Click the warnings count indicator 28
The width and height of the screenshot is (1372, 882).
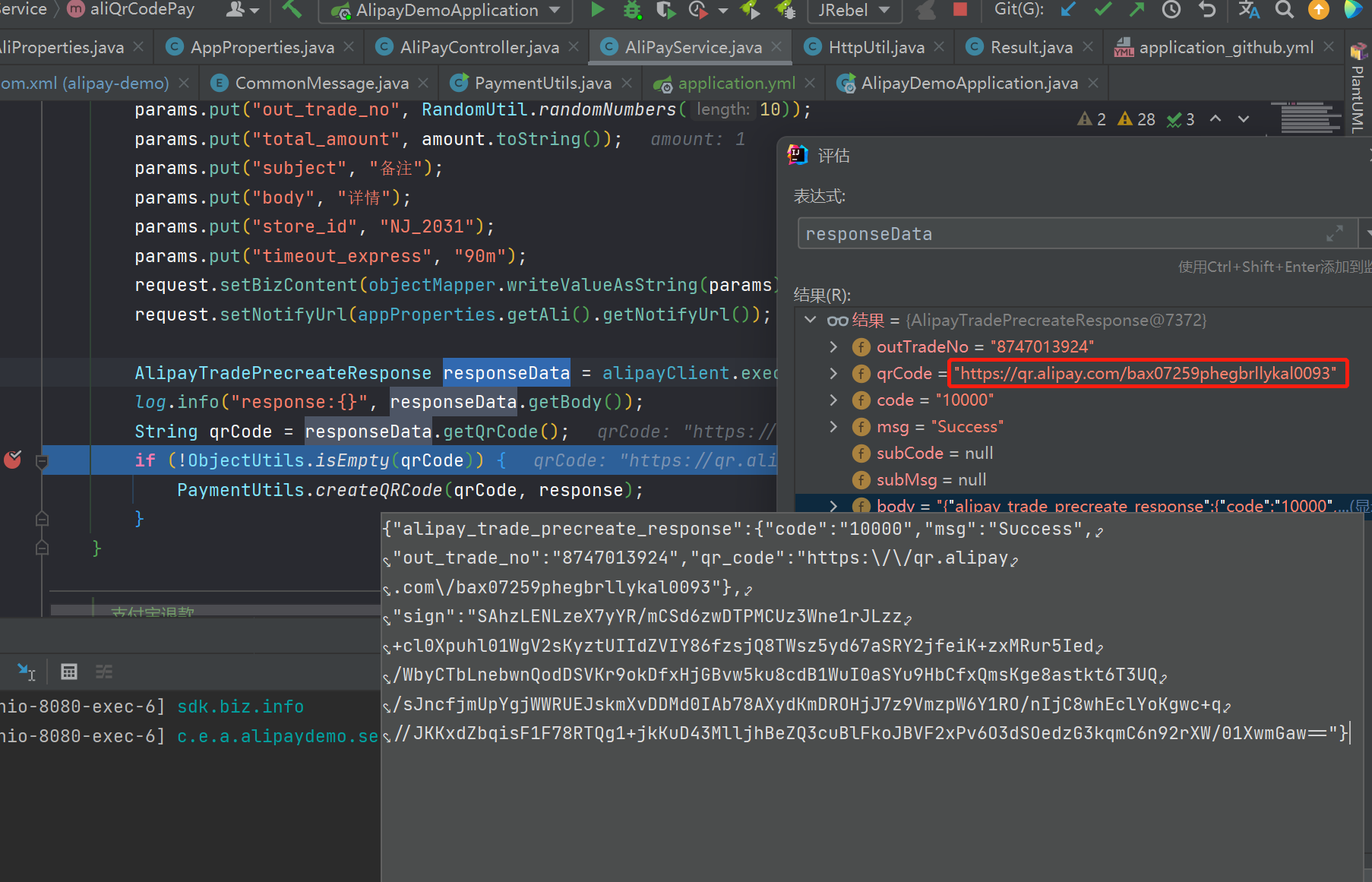1136,119
